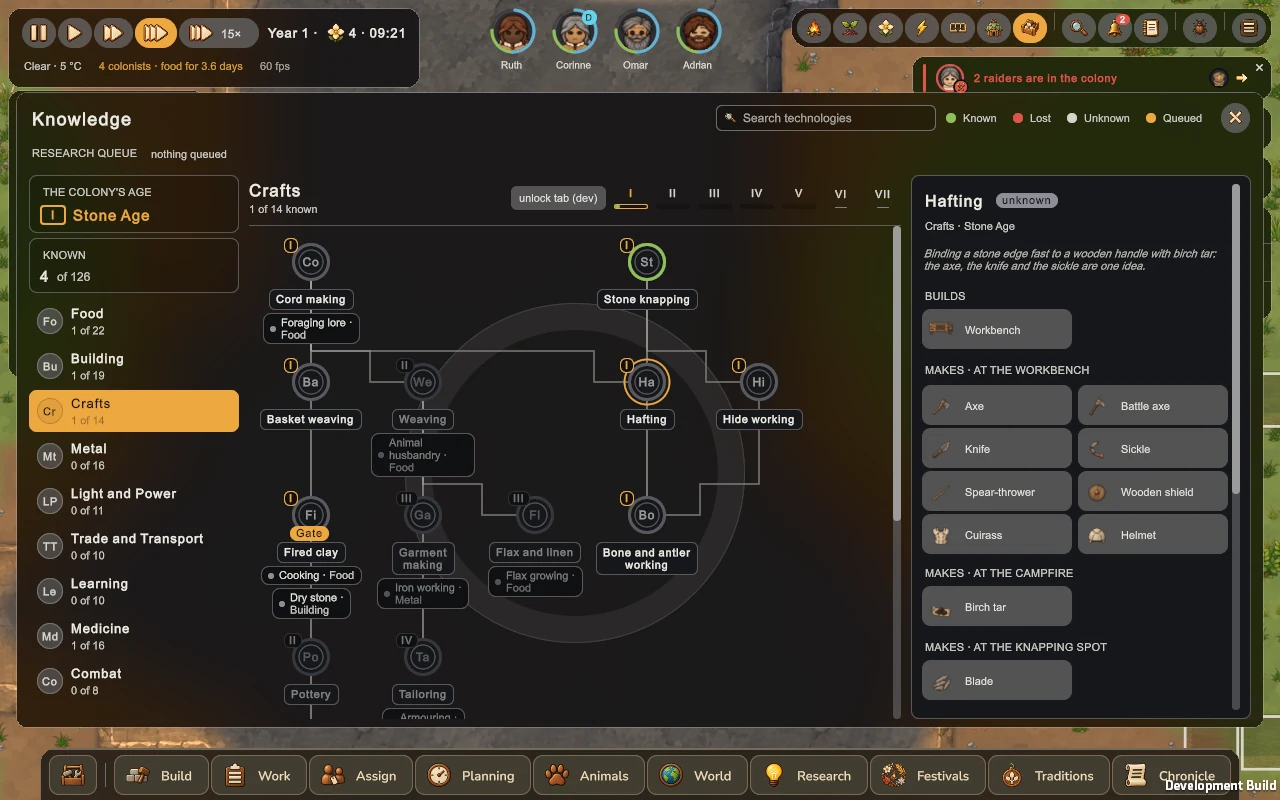Select the Stone knapping tech node
The height and width of the screenshot is (800, 1280).
tap(646, 262)
